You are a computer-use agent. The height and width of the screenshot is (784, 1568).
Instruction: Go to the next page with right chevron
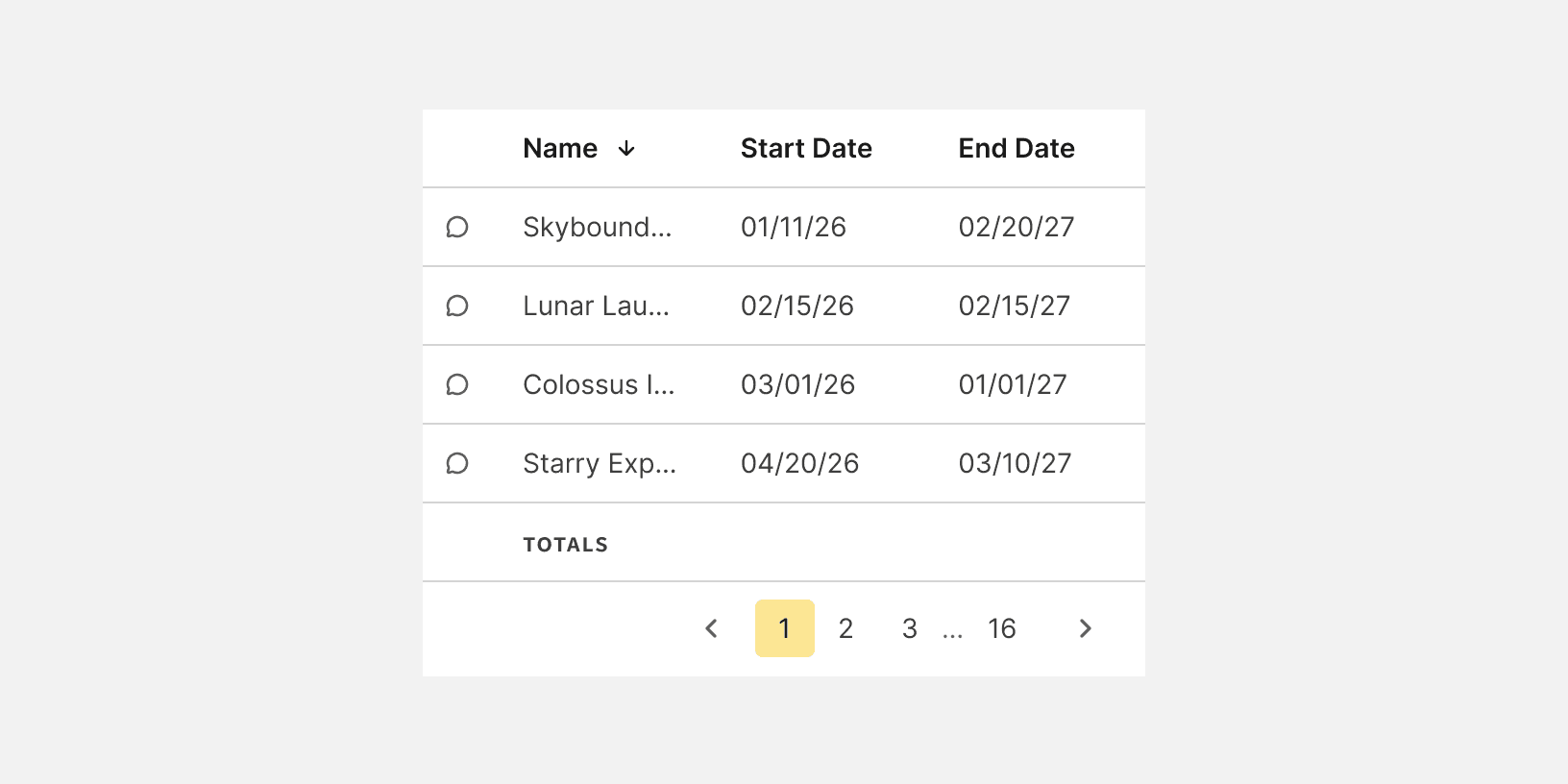[x=1086, y=628]
